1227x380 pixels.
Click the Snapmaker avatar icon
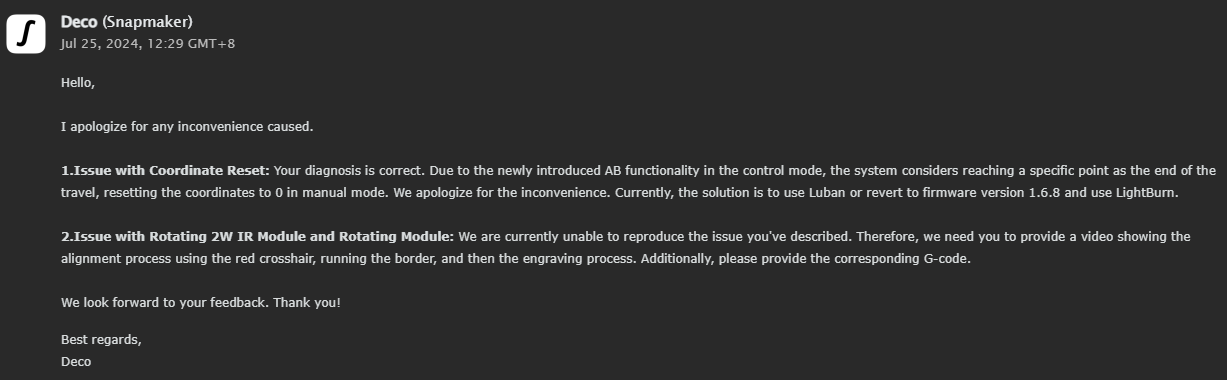26,33
